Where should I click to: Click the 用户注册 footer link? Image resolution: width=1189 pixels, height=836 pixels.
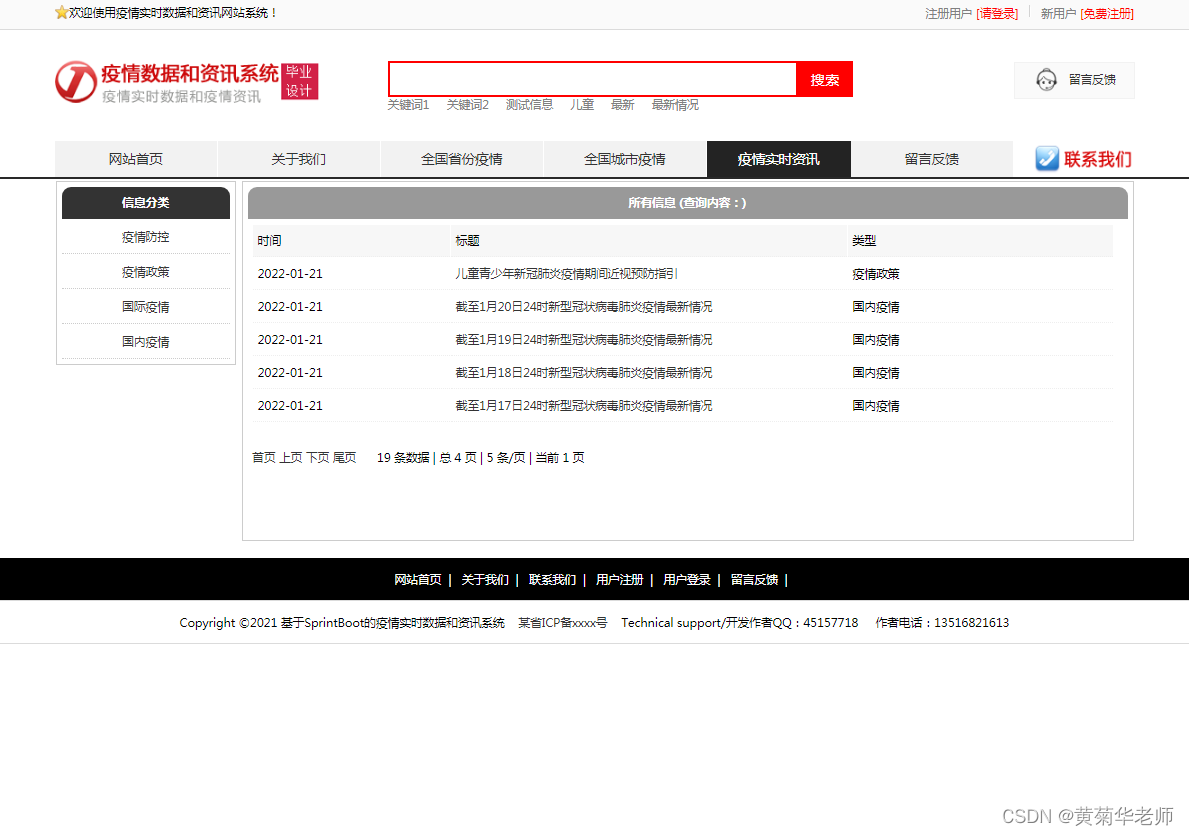[620, 579]
